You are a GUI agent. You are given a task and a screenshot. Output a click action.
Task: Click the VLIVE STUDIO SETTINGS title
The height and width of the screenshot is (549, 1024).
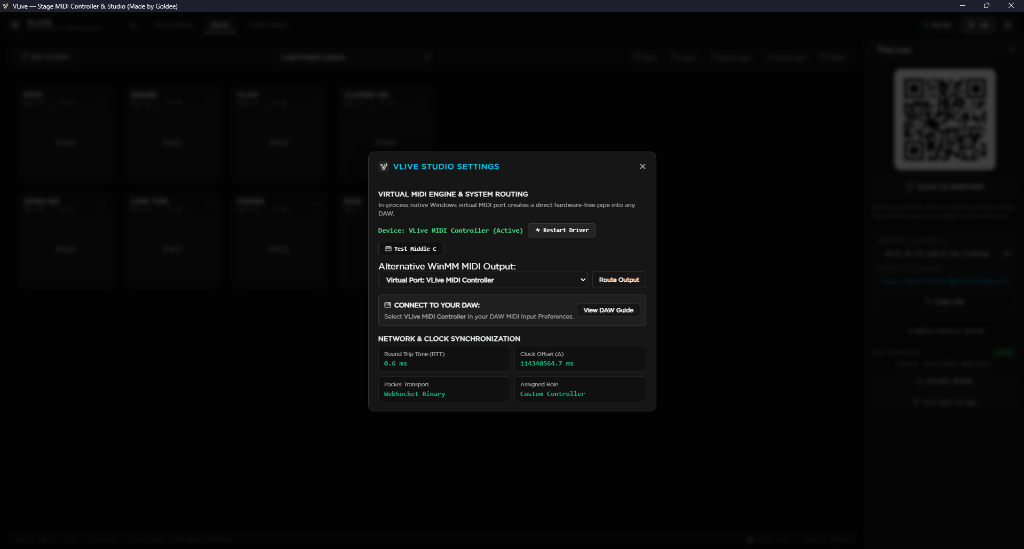point(446,166)
